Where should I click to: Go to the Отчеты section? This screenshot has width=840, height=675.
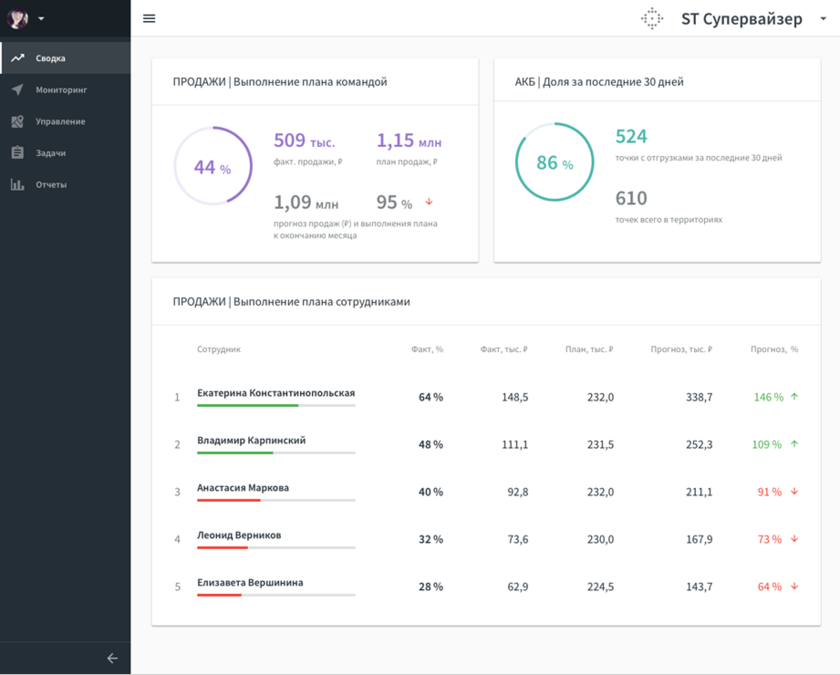coord(51,185)
